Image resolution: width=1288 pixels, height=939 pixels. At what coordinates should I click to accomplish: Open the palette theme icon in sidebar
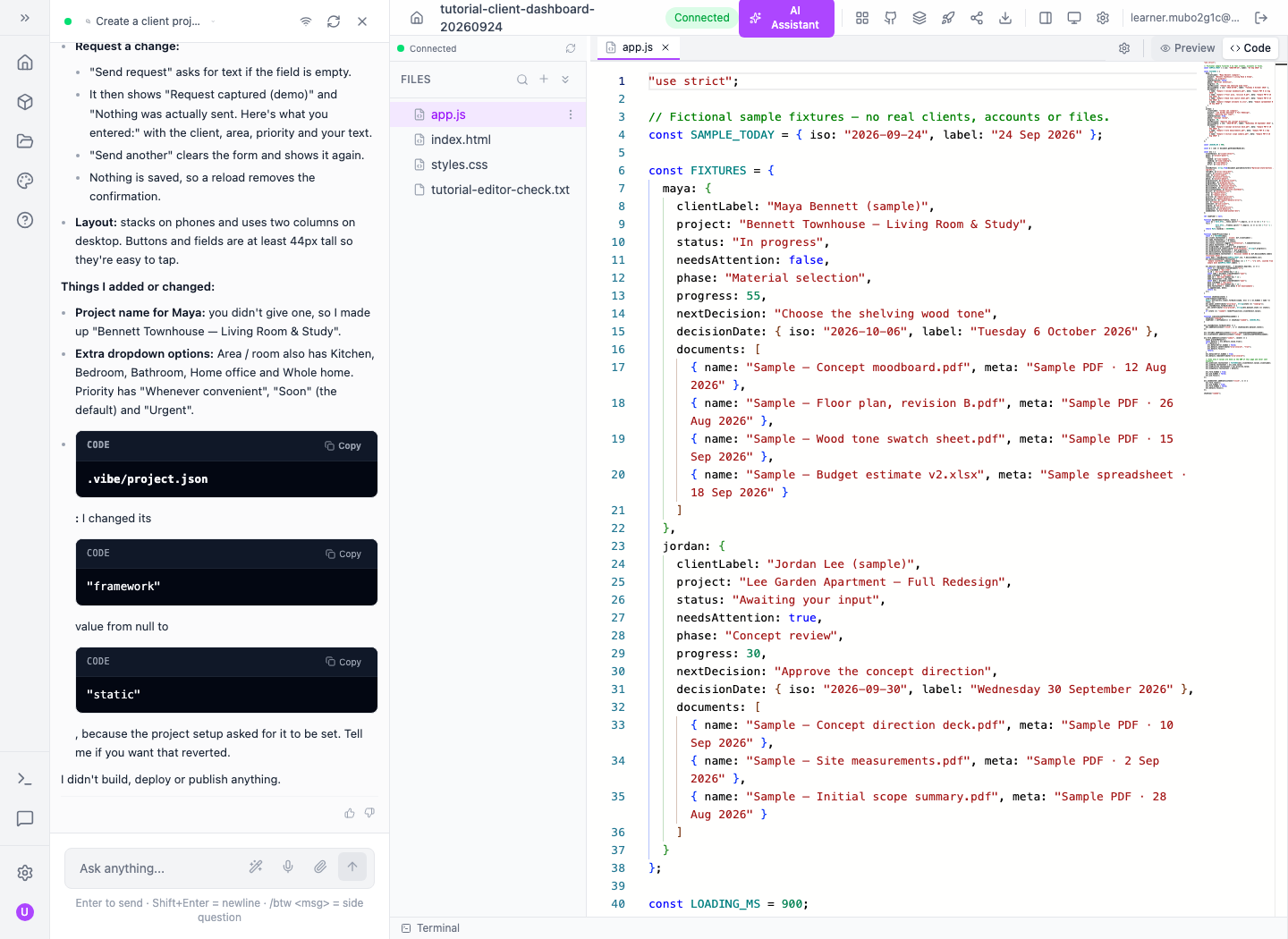[x=25, y=181]
